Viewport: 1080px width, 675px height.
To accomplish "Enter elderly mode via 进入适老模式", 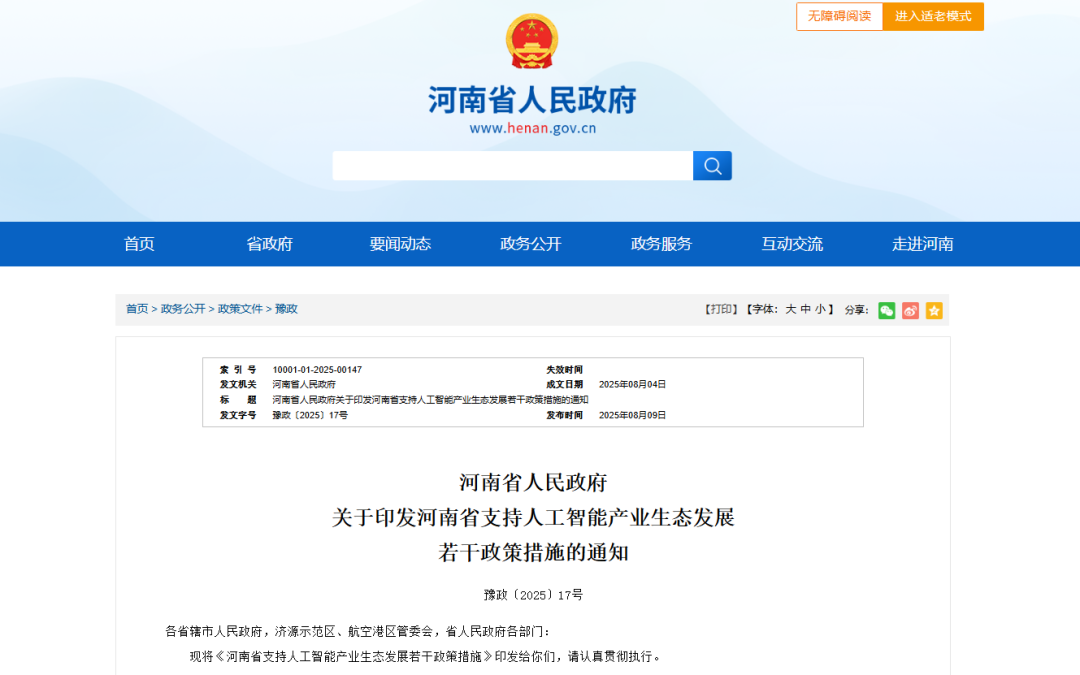I will (x=933, y=16).
